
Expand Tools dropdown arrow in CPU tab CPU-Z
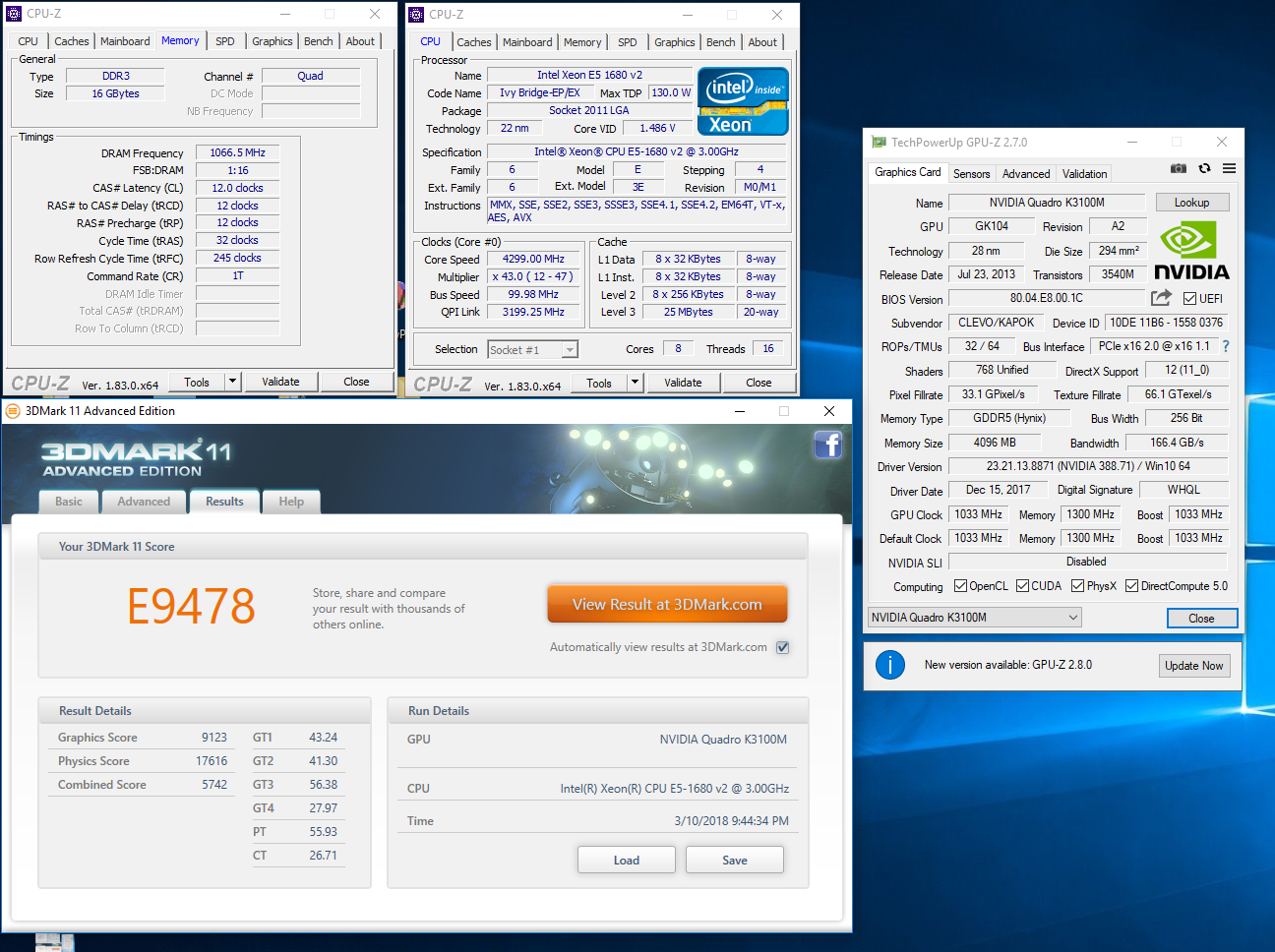[636, 383]
